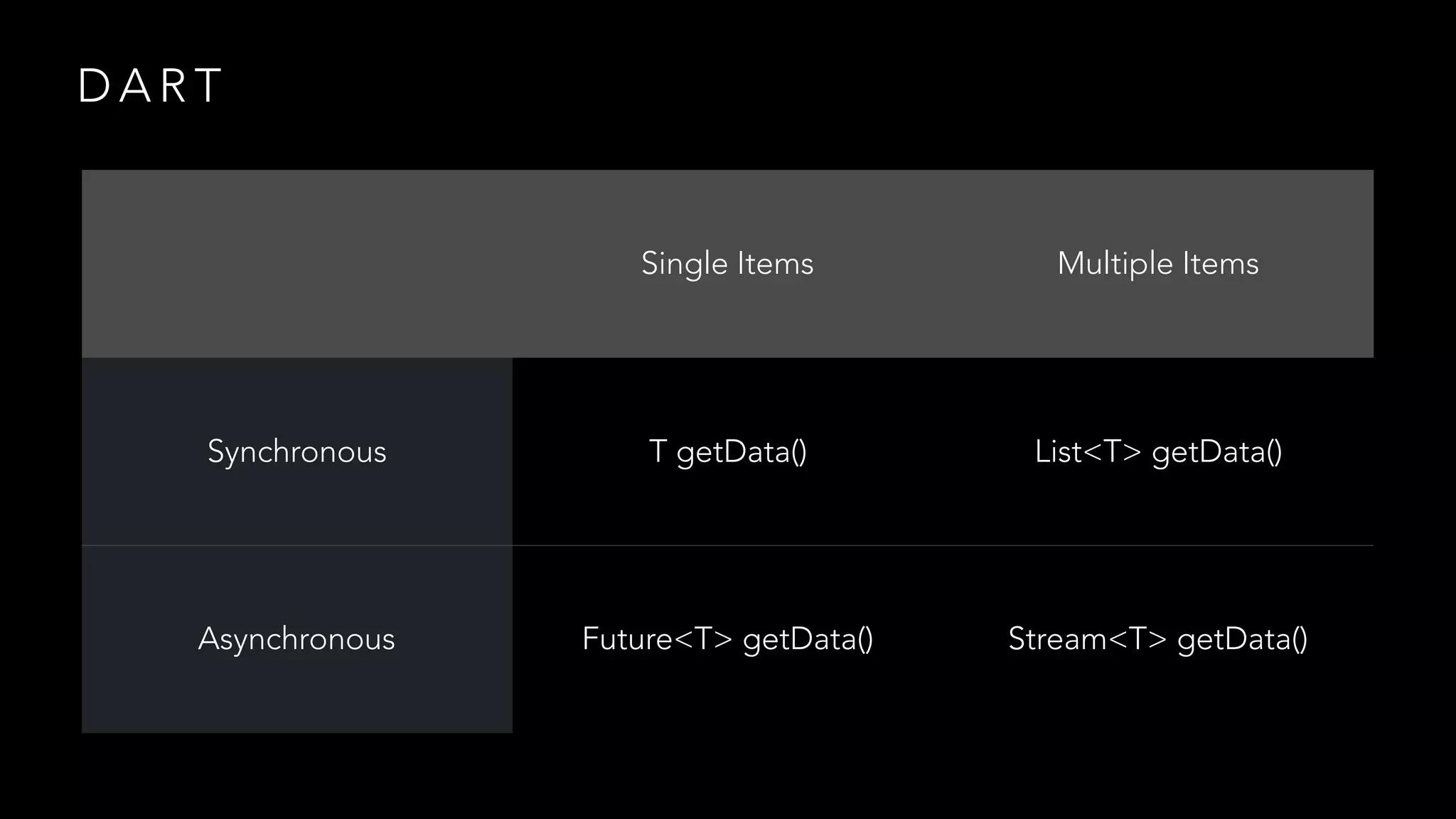Click the word Single in the header
This screenshot has width=1456, height=819.
click(x=684, y=264)
